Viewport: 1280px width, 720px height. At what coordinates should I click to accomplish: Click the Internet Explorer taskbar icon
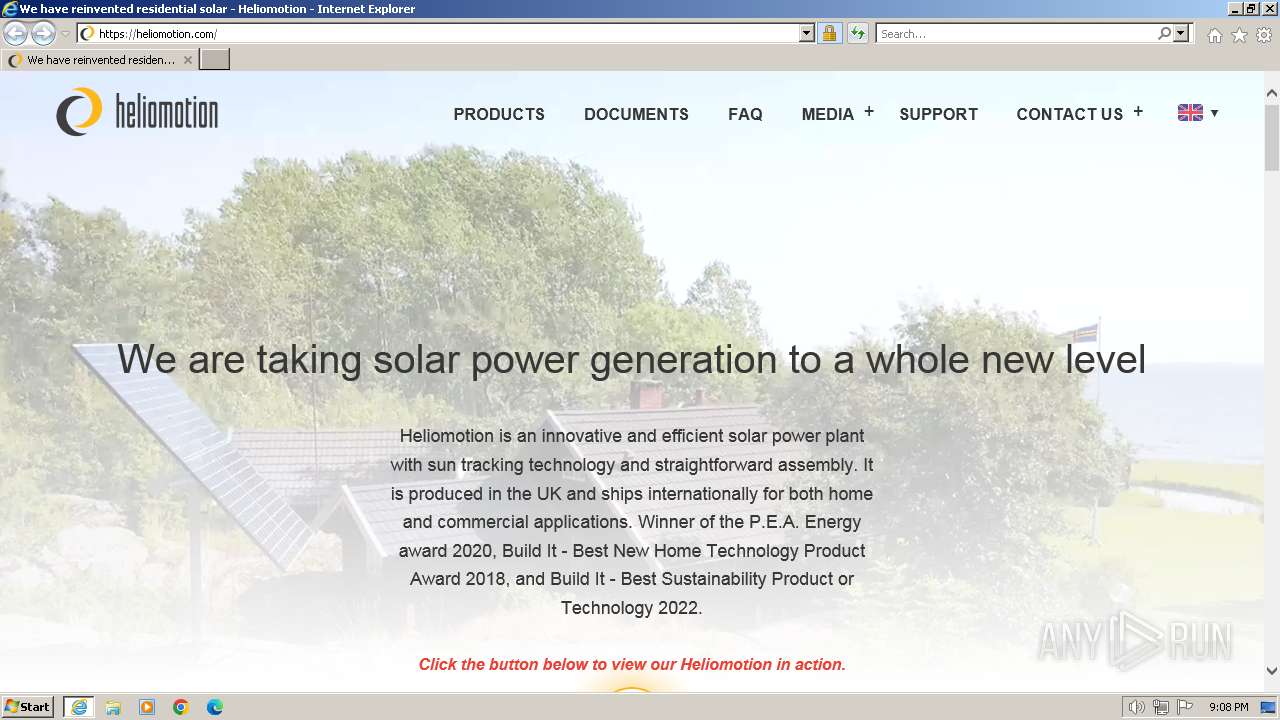79,707
